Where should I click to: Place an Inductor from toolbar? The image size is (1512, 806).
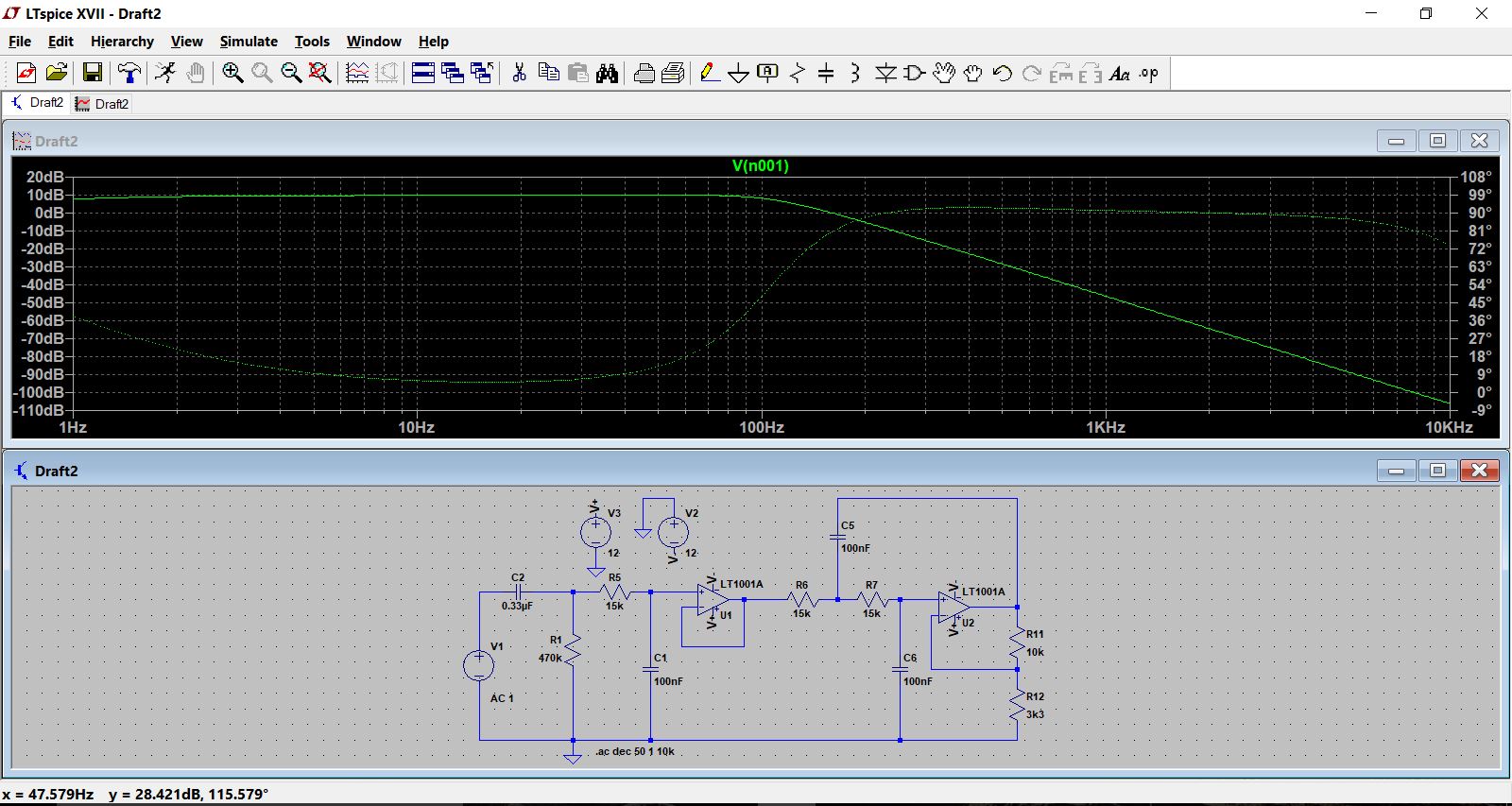coord(855,73)
